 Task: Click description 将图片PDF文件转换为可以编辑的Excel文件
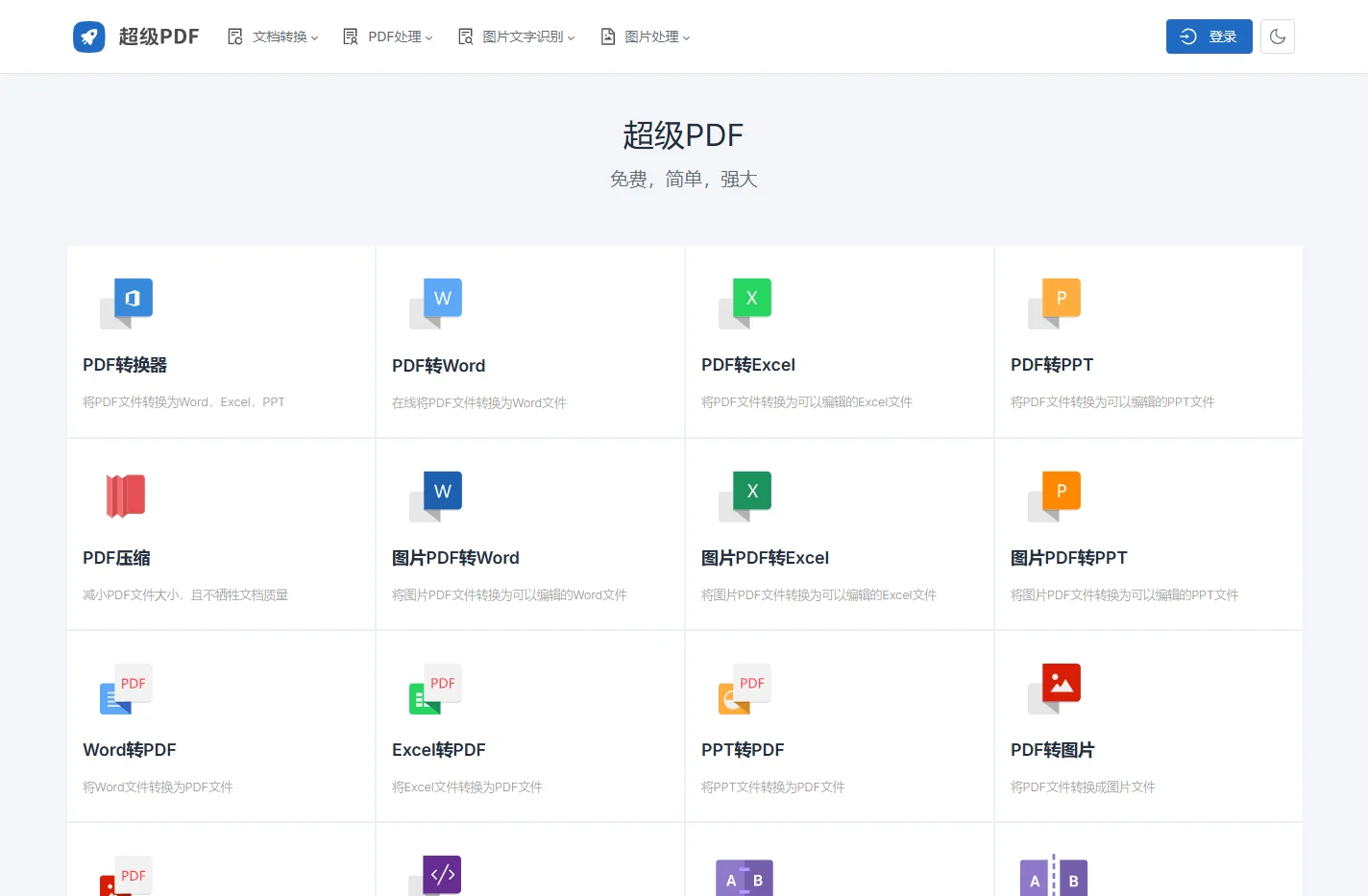[x=819, y=595]
